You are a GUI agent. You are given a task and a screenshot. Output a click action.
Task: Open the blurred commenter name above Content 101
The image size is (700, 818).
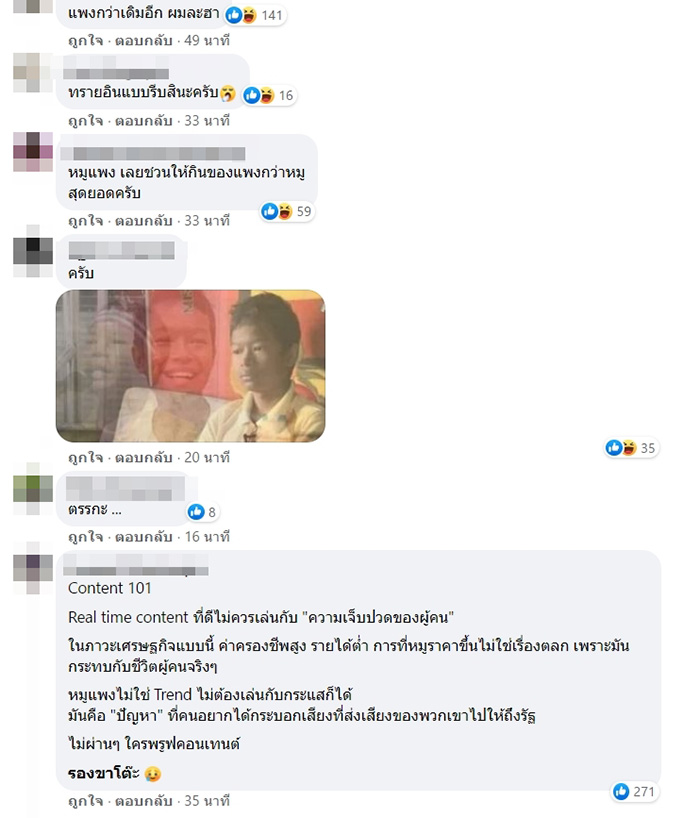pyautogui.click(x=136, y=565)
